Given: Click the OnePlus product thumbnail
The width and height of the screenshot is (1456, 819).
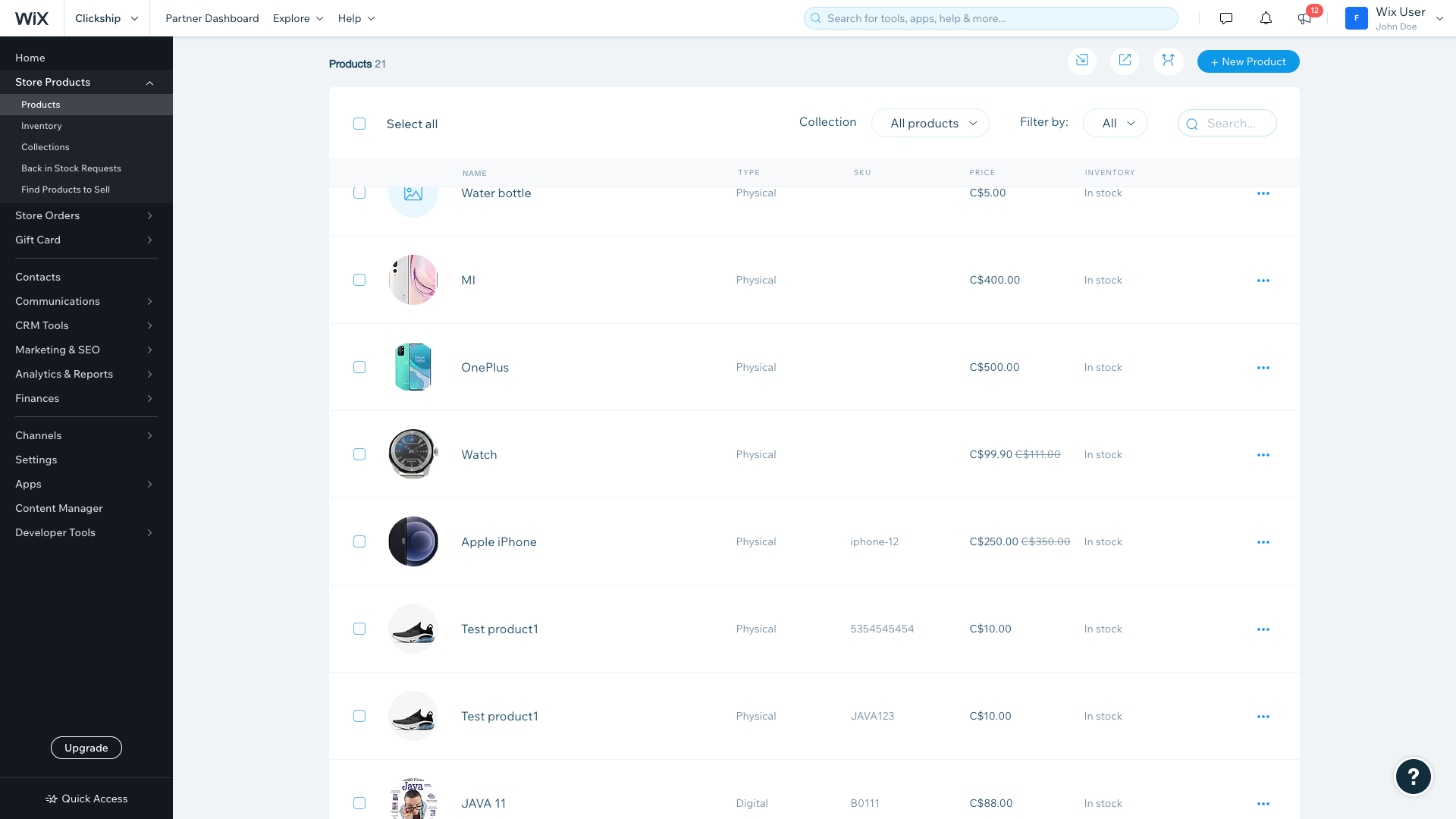Looking at the screenshot, I should pos(413,367).
